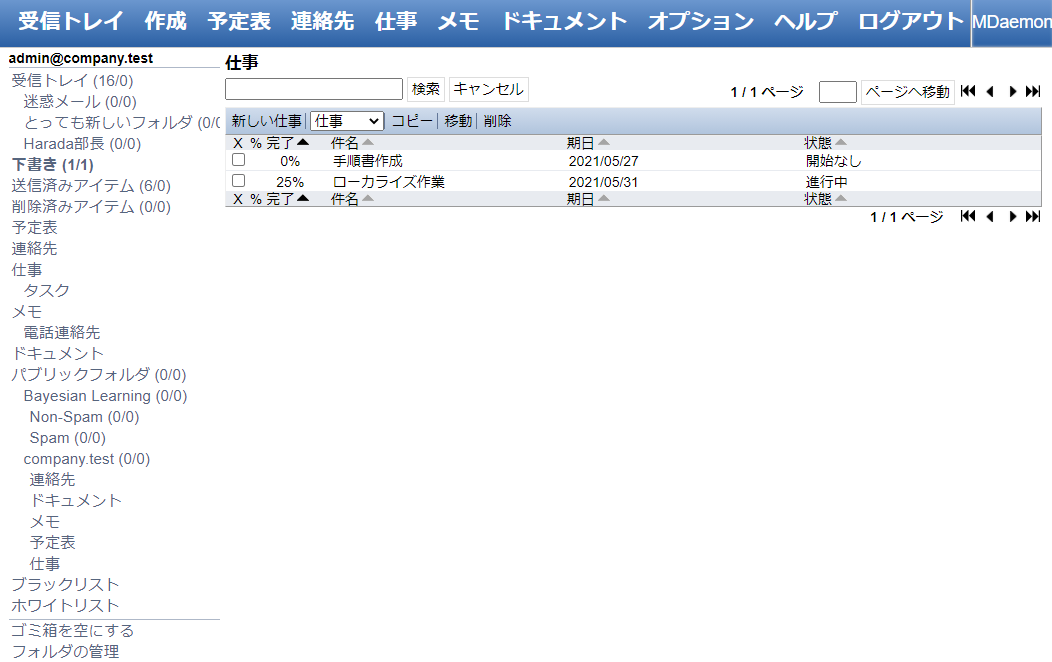Click the ページへ移動 button

pyautogui.click(x=907, y=92)
